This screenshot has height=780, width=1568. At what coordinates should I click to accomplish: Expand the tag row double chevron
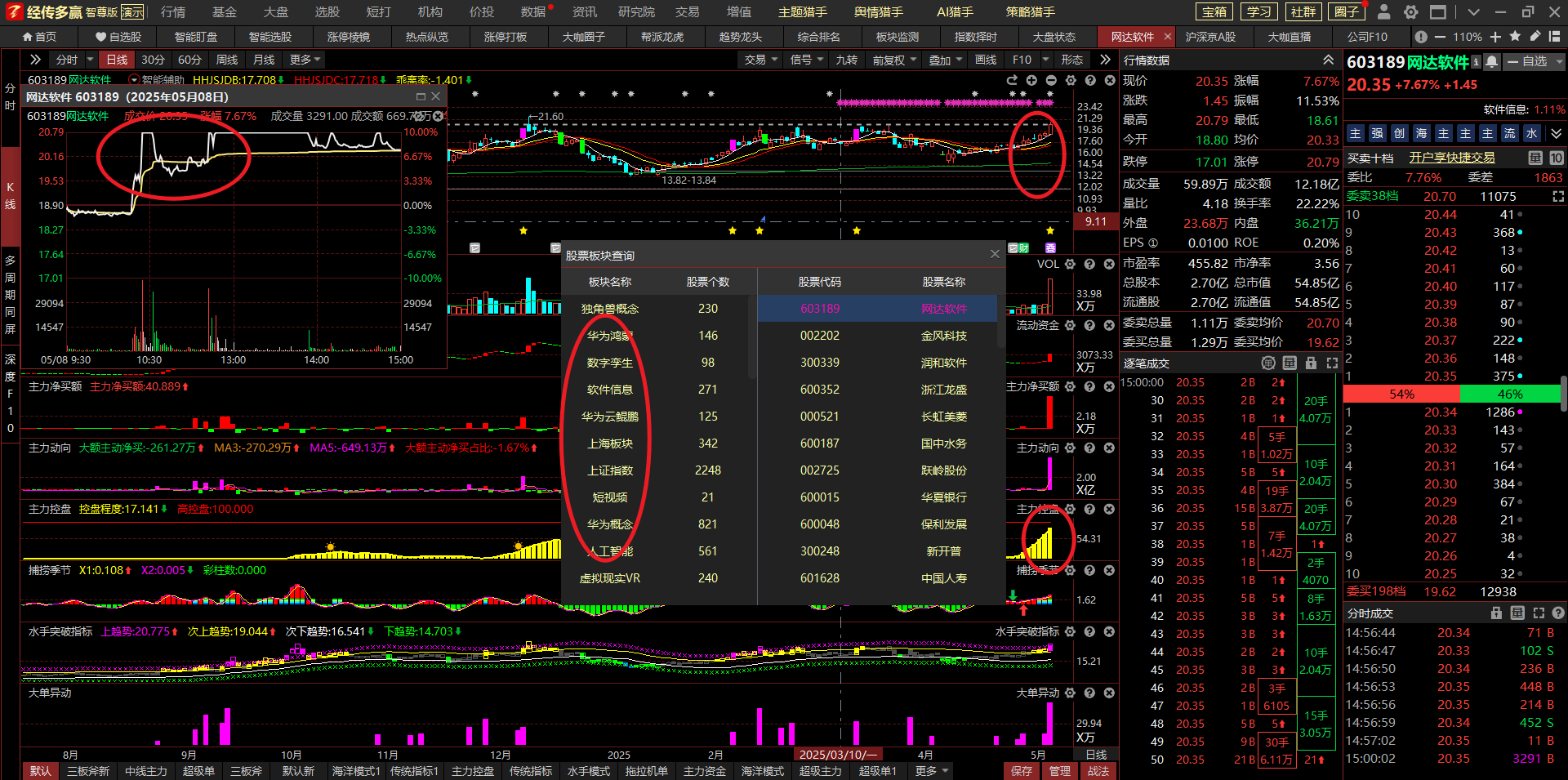1556,133
